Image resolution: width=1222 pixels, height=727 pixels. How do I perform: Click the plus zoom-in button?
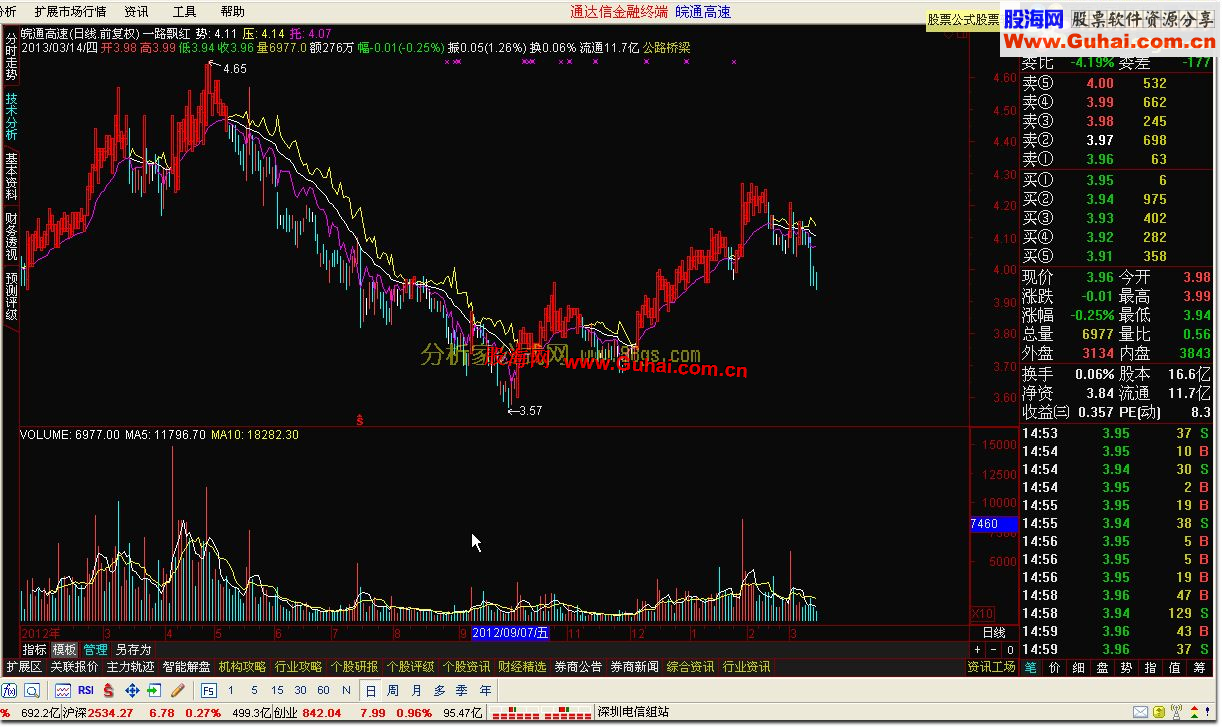coord(978,650)
